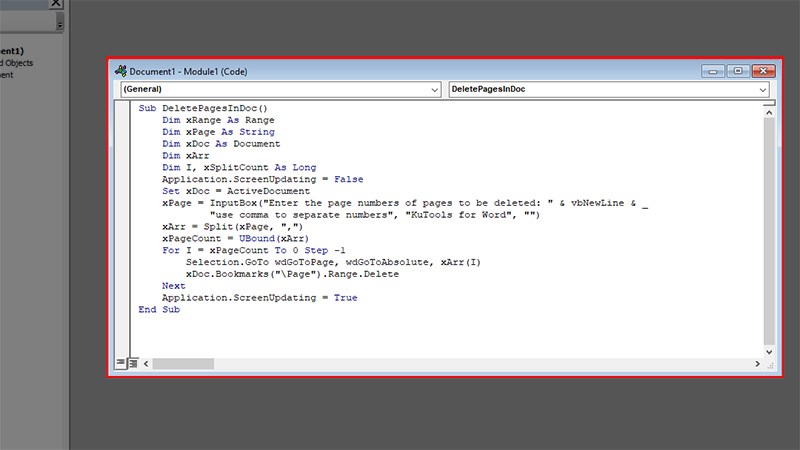The width and height of the screenshot is (800, 450).
Task: Toggle breakpoint in margin beside Set xDoc line
Action: coord(121,191)
